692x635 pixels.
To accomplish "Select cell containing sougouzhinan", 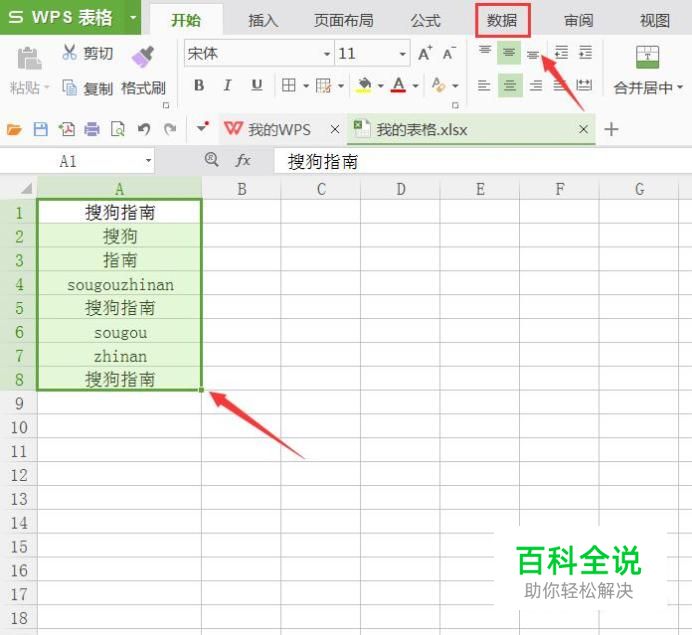I will 120,284.
